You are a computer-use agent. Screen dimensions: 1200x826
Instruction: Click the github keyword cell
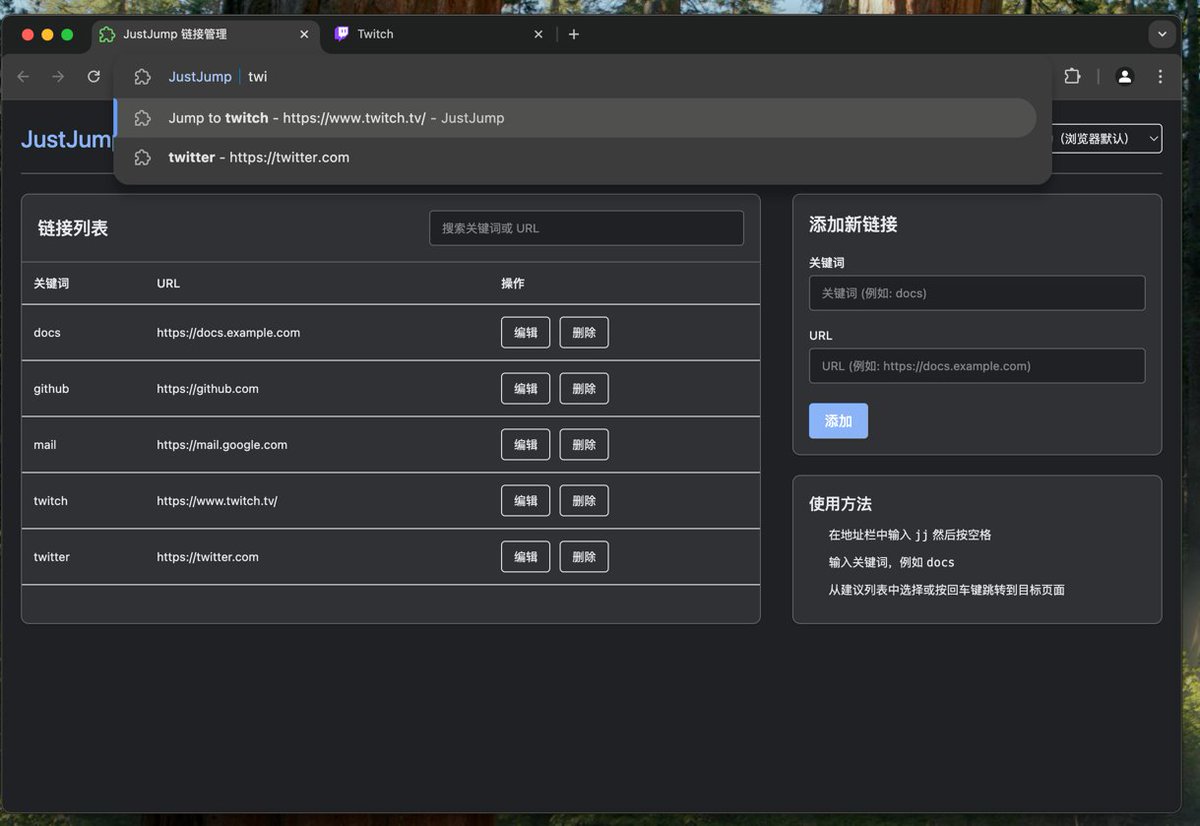(51, 389)
